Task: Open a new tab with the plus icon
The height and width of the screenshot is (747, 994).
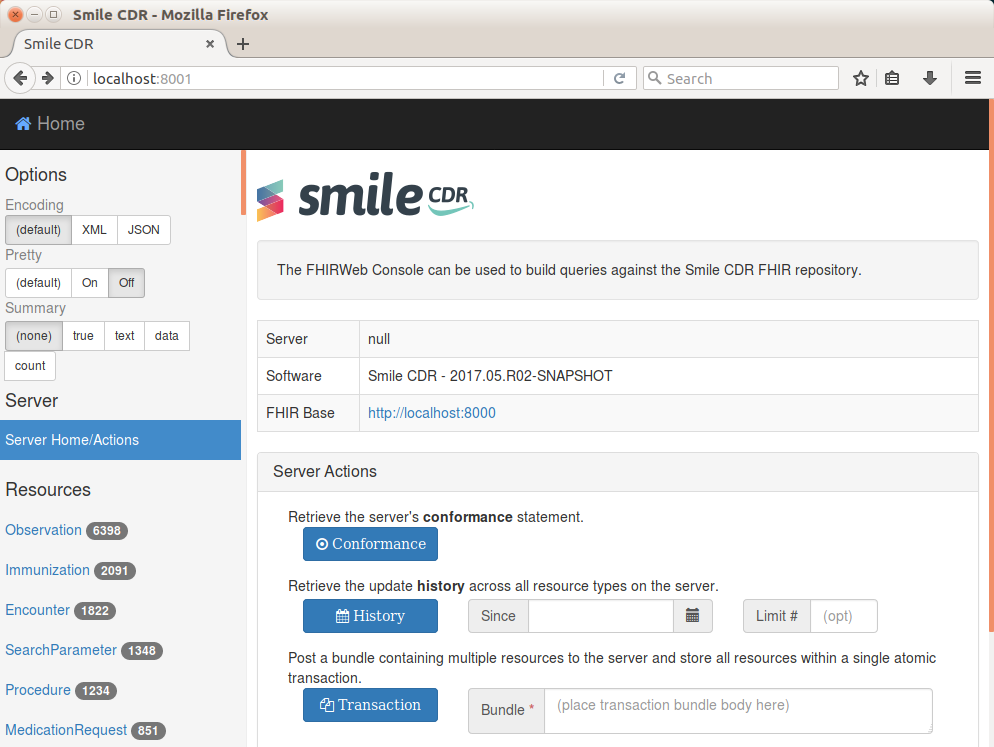Action: tap(243, 44)
